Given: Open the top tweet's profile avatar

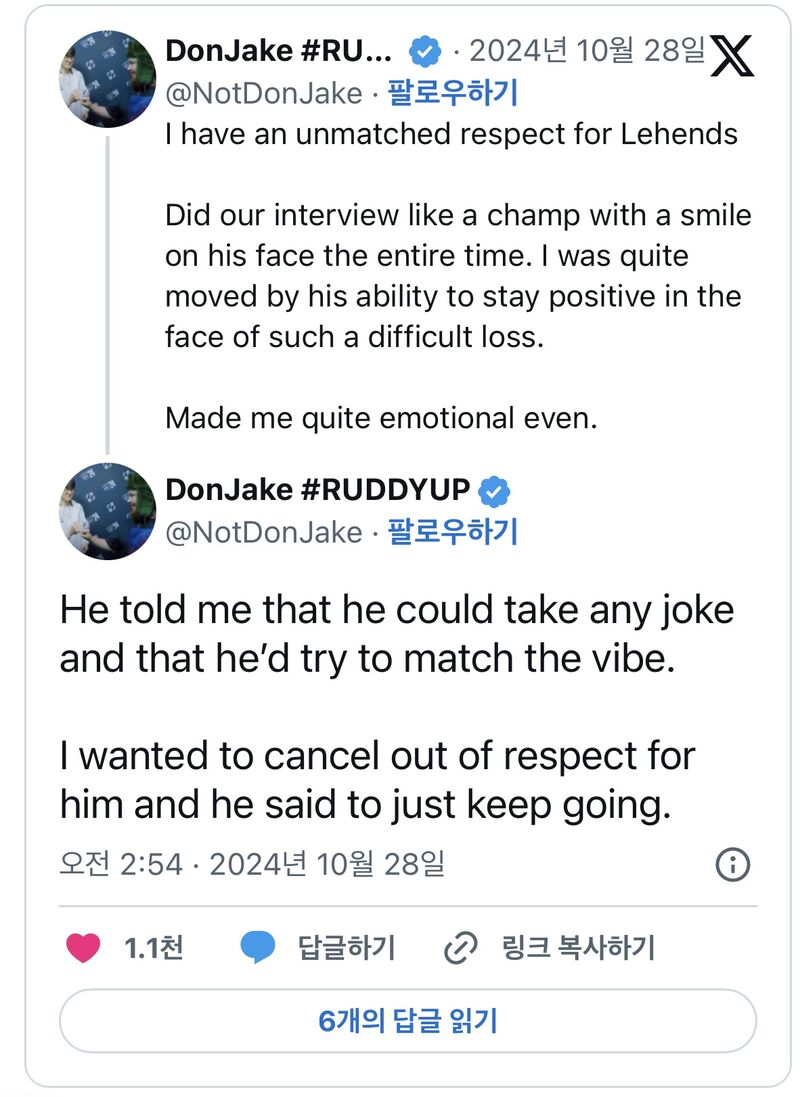Looking at the screenshot, I should click(107, 78).
